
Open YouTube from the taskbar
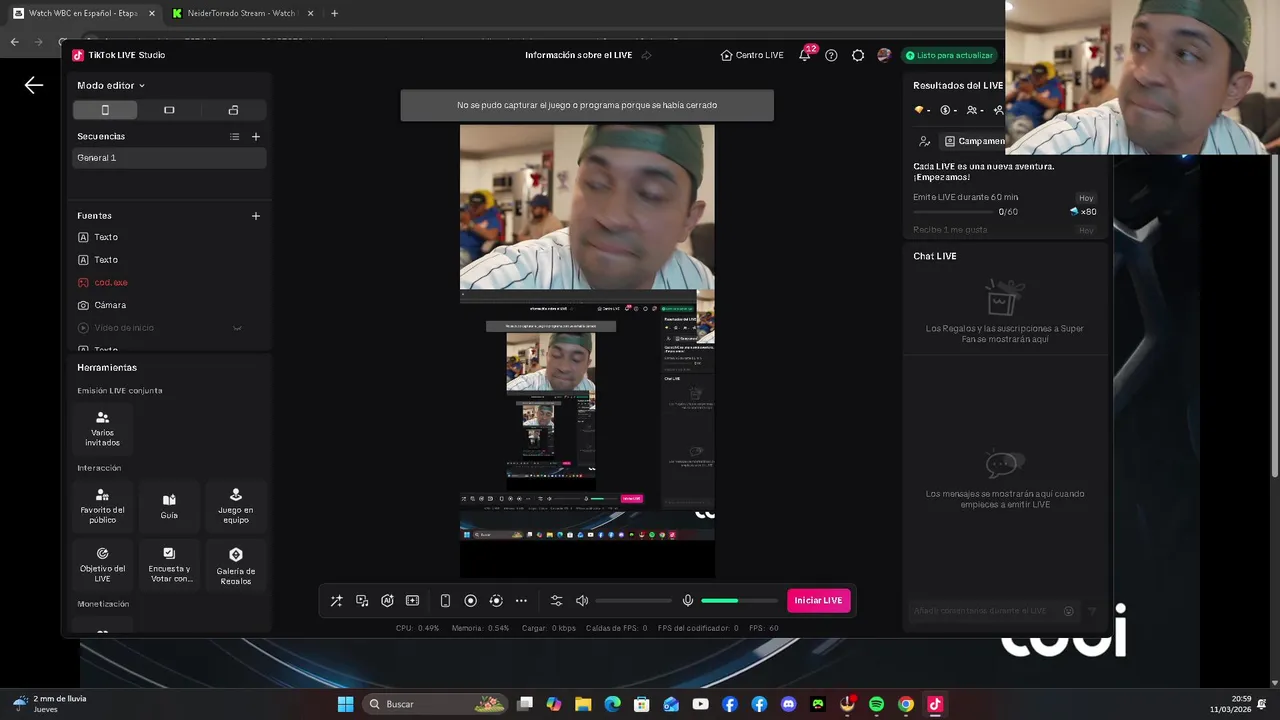pyautogui.click(x=700, y=704)
